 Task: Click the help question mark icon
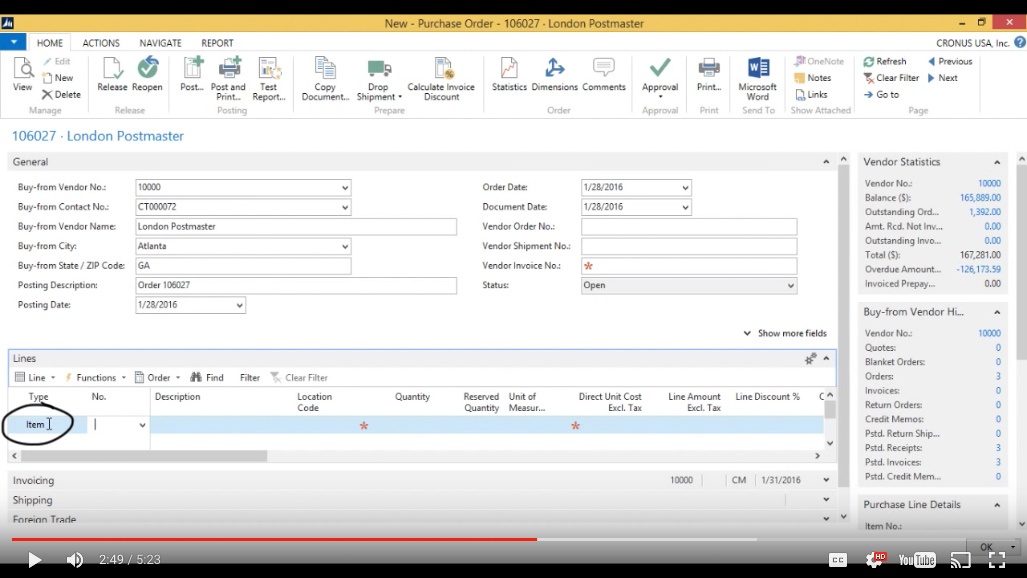click(x=1019, y=42)
